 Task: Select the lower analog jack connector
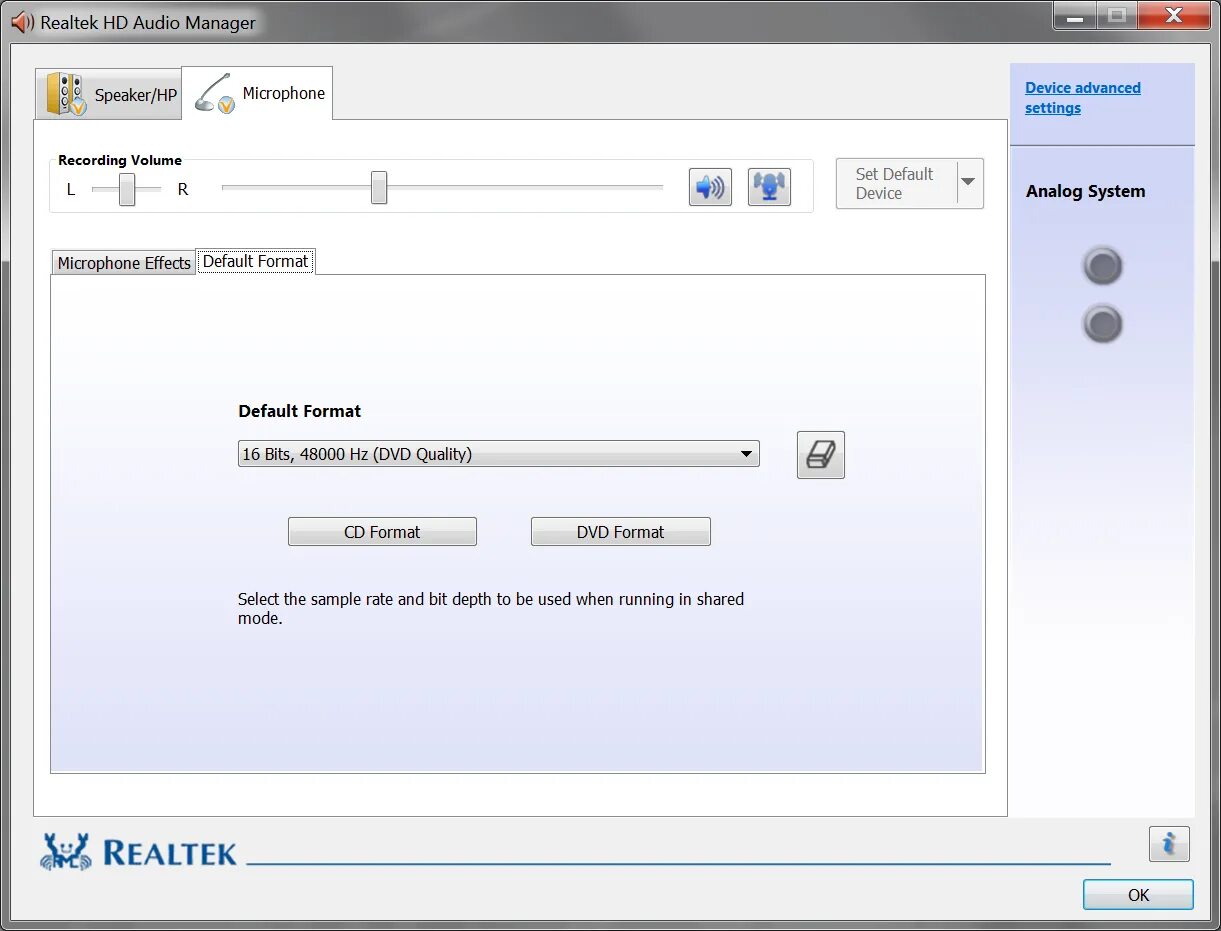[1103, 324]
